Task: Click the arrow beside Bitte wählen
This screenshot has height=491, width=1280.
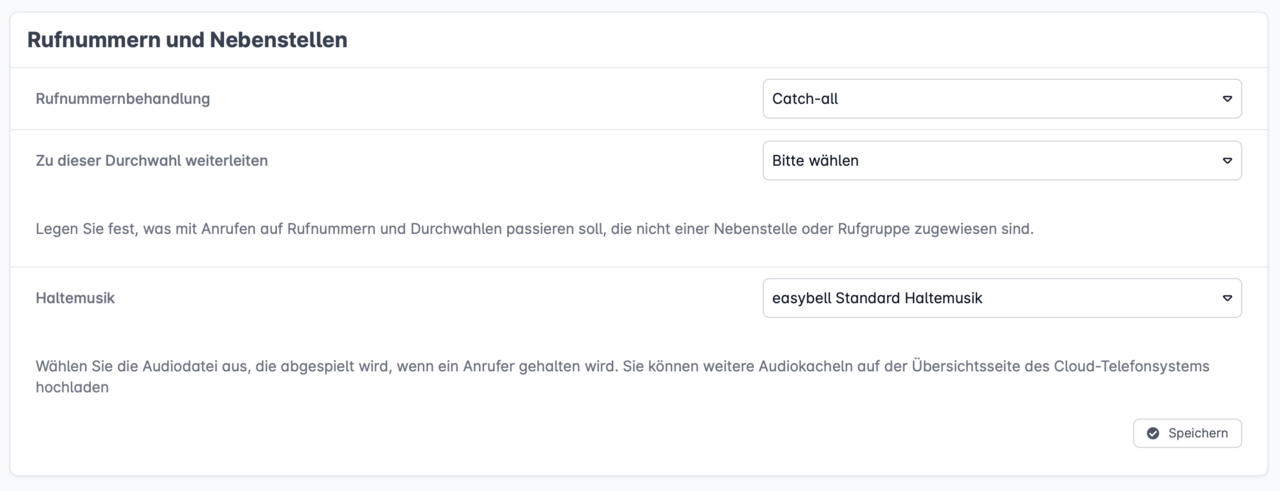Action: pyautogui.click(x=1227, y=160)
